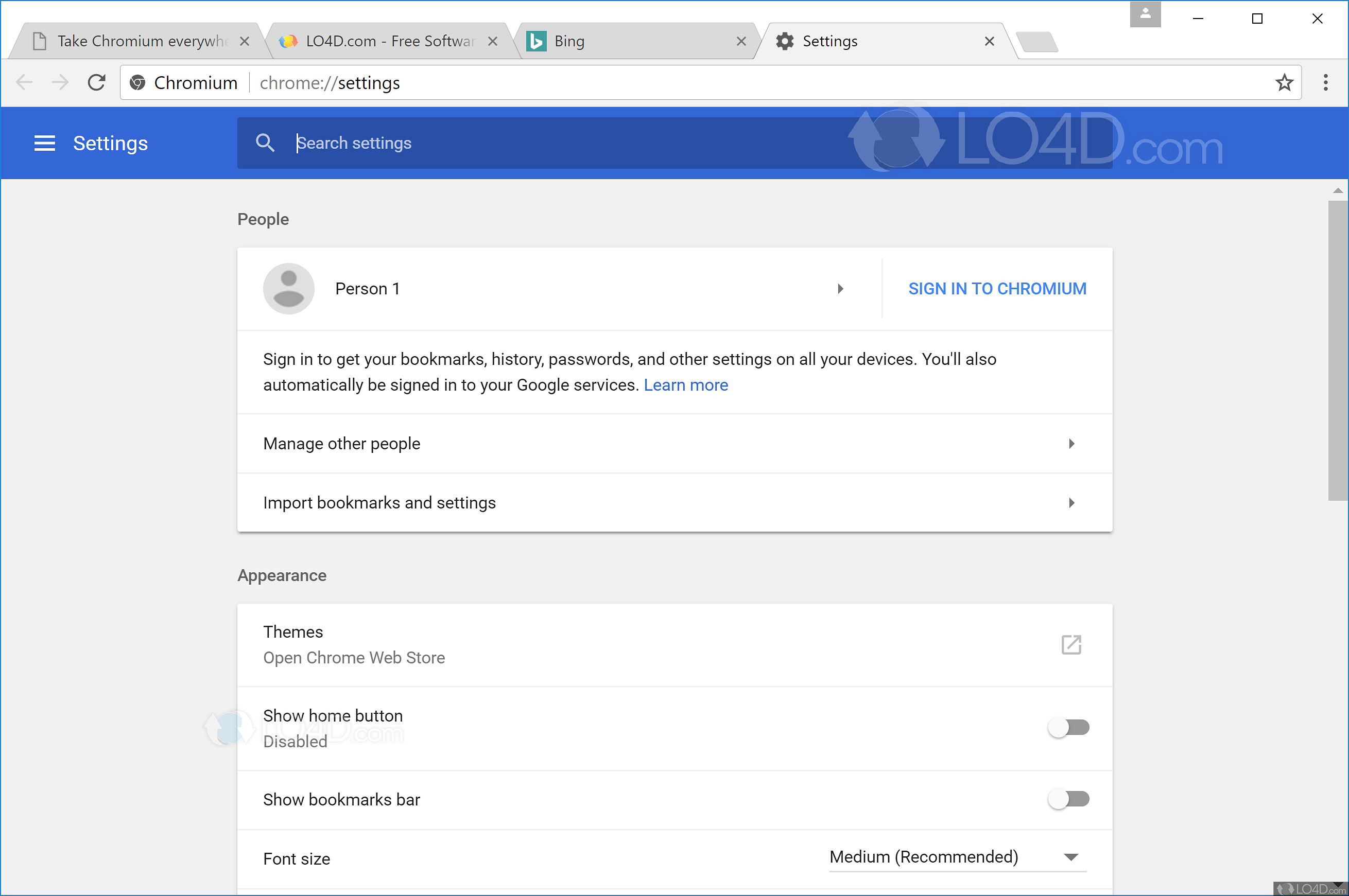Close the Bing tab
This screenshot has width=1349, height=896.
coord(741,41)
